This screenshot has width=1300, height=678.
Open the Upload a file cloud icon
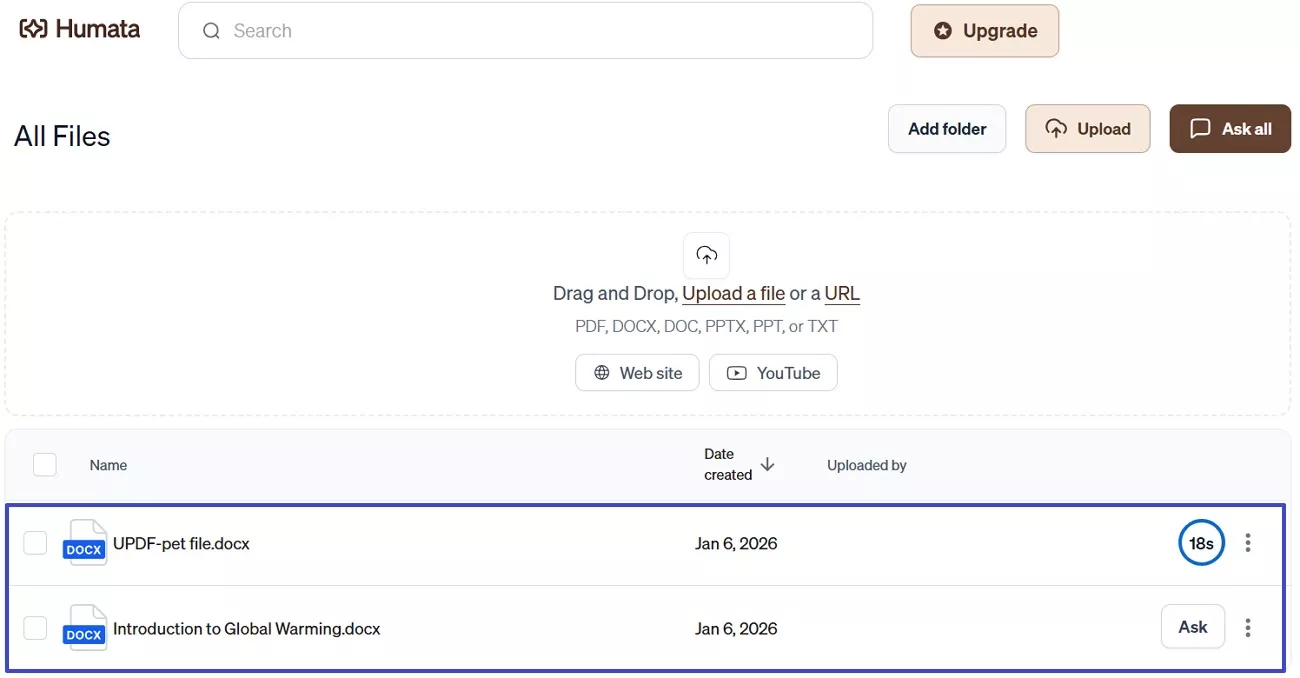(x=706, y=255)
